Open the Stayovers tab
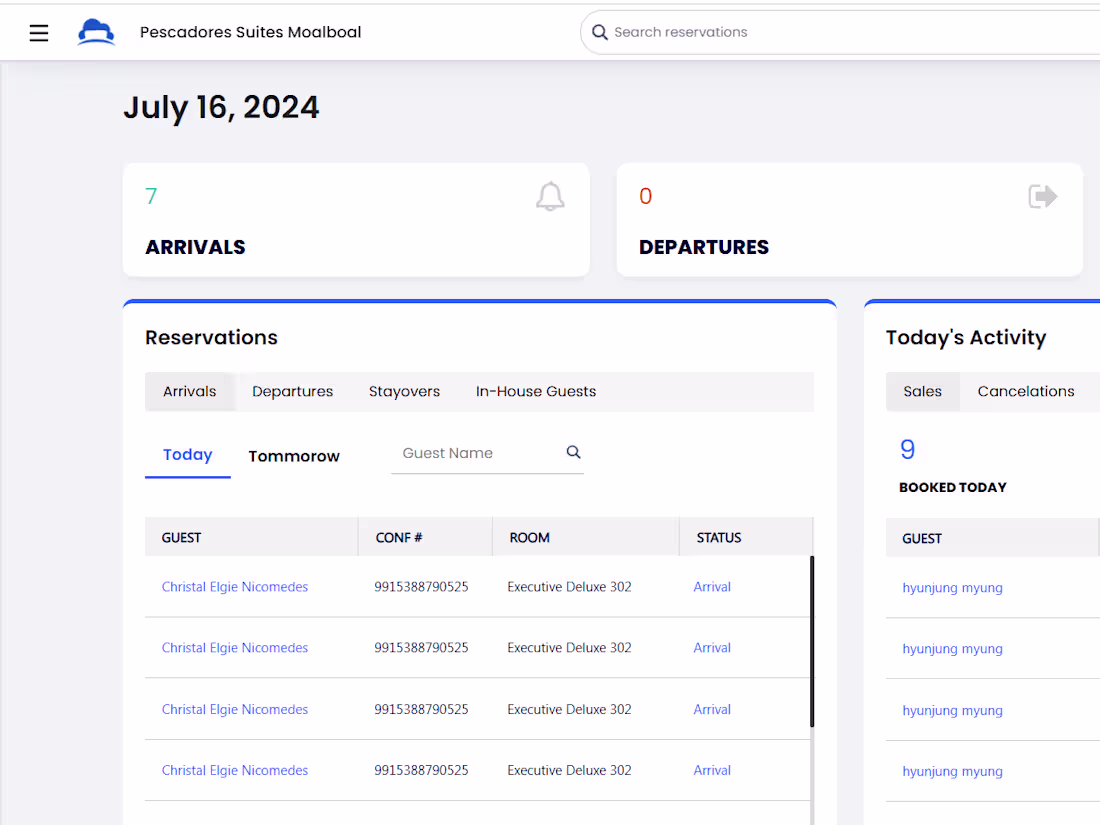Viewport: 1100px width, 825px height. point(404,391)
